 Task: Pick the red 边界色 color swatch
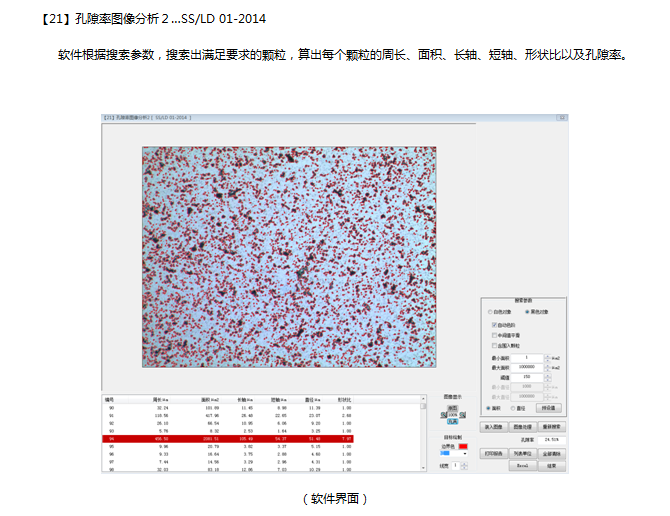tap(462, 445)
